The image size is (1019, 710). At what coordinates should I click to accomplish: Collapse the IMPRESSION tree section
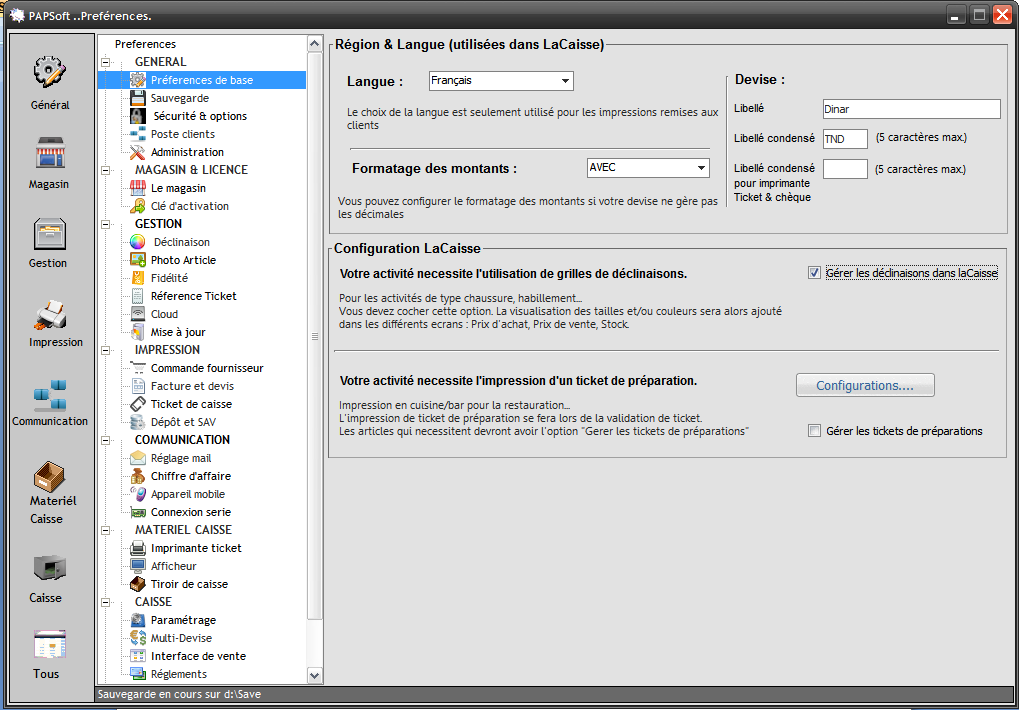click(x=105, y=350)
